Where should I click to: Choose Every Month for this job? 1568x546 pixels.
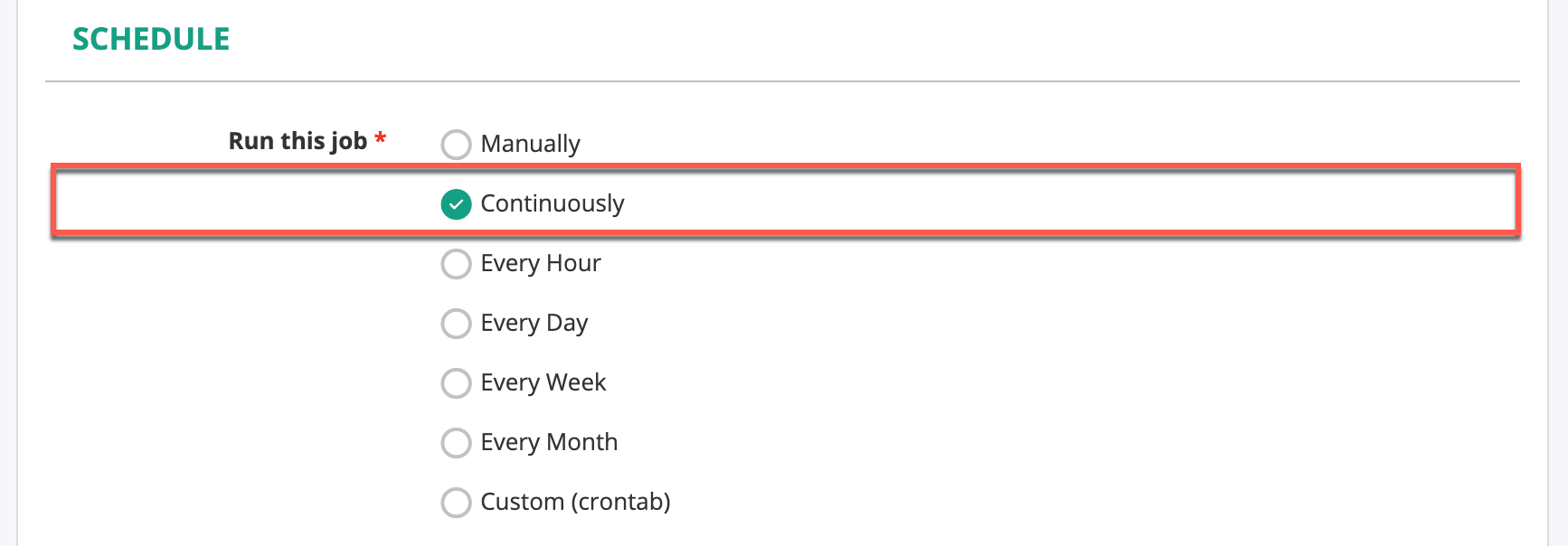[456, 443]
